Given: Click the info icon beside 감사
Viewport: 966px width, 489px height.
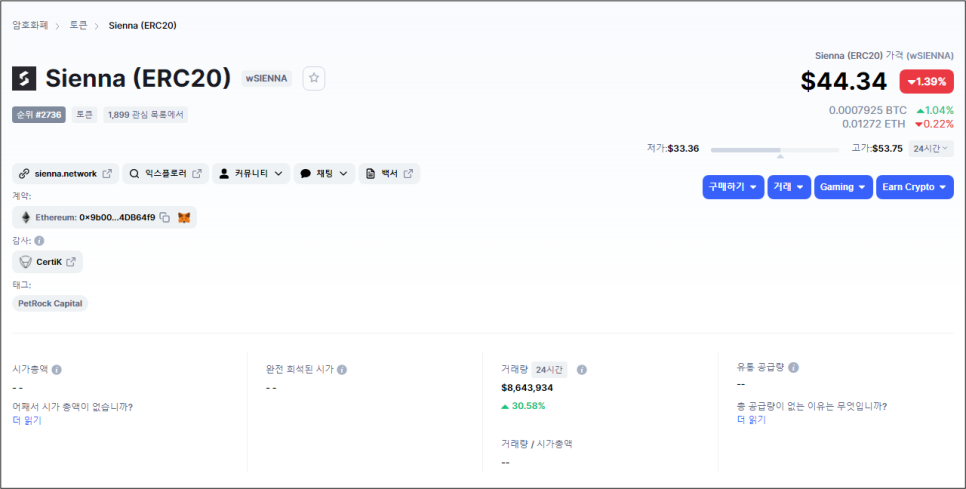Looking at the screenshot, I should point(39,240).
